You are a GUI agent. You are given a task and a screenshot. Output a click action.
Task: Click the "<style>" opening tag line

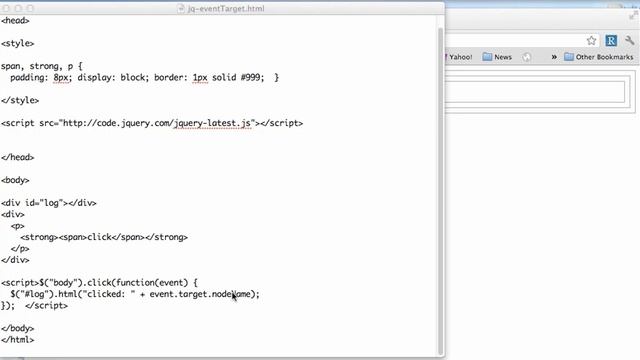point(18,43)
